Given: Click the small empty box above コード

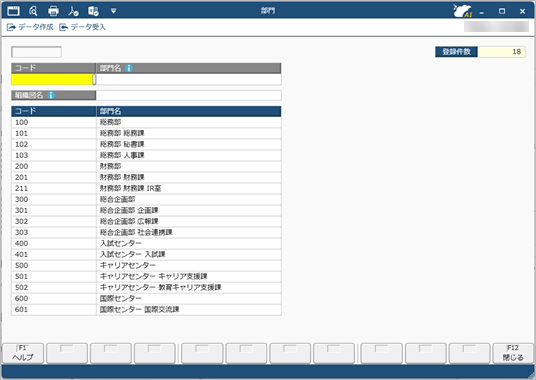Looking at the screenshot, I should click(x=36, y=52).
